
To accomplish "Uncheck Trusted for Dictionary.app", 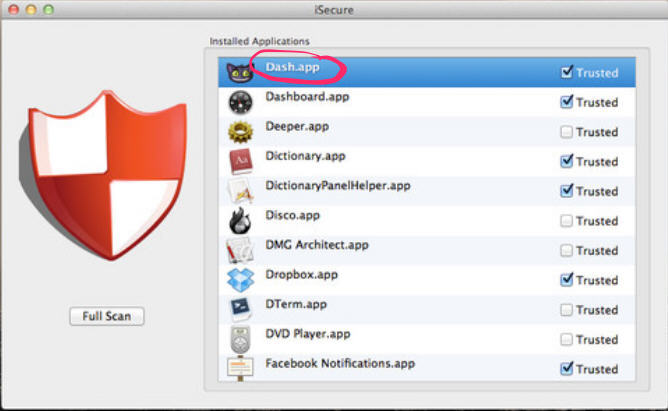I will pos(567,161).
